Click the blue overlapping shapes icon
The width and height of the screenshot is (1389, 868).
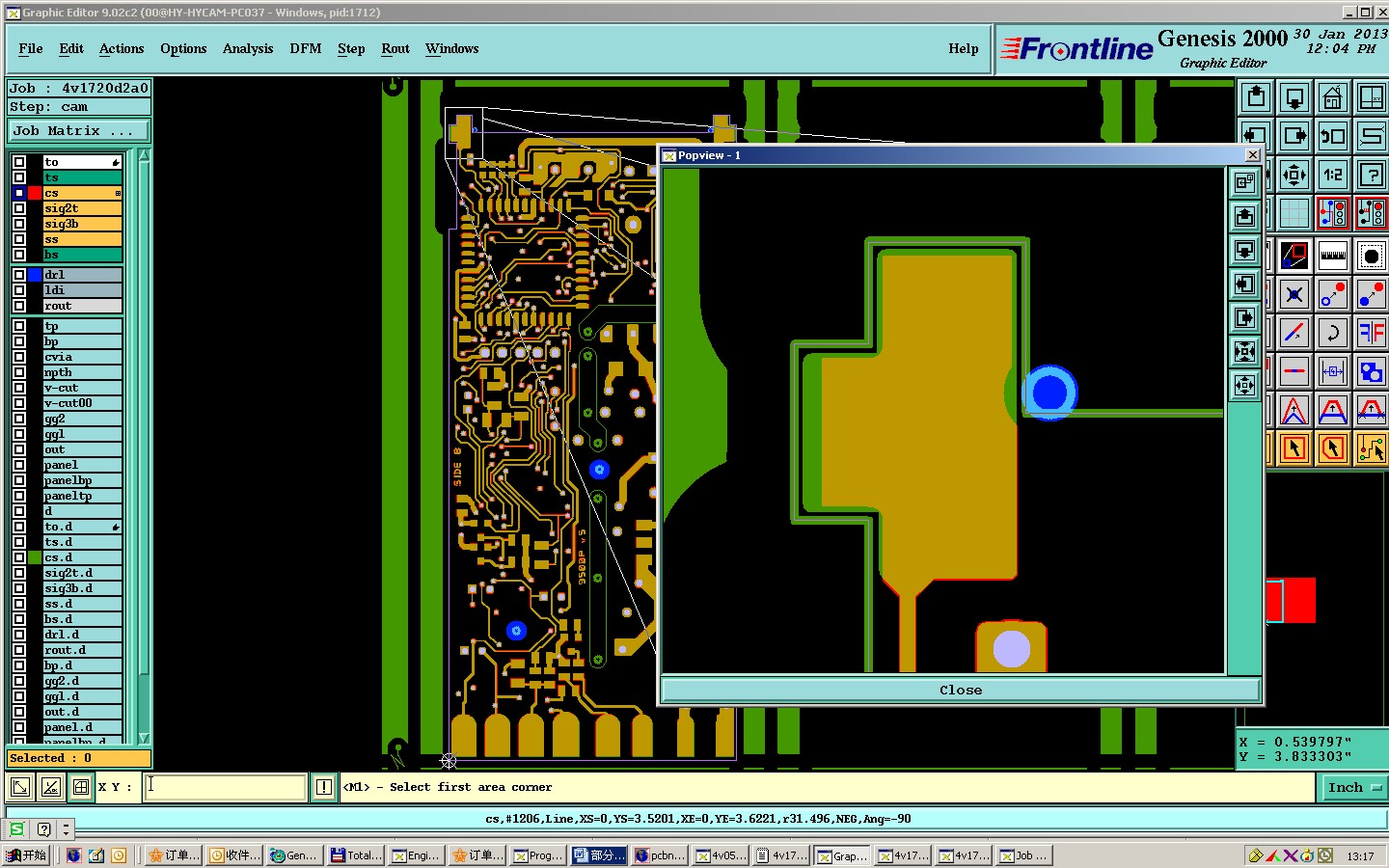1372,371
